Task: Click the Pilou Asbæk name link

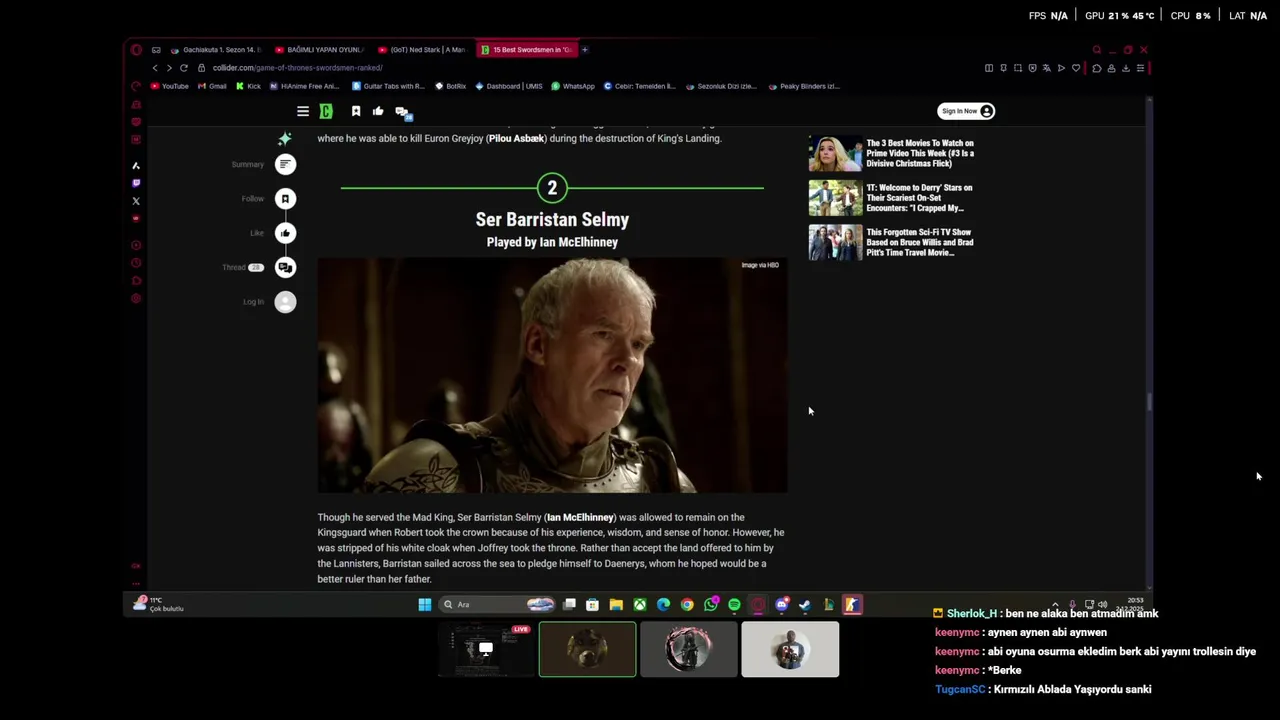Action: coord(516,138)
